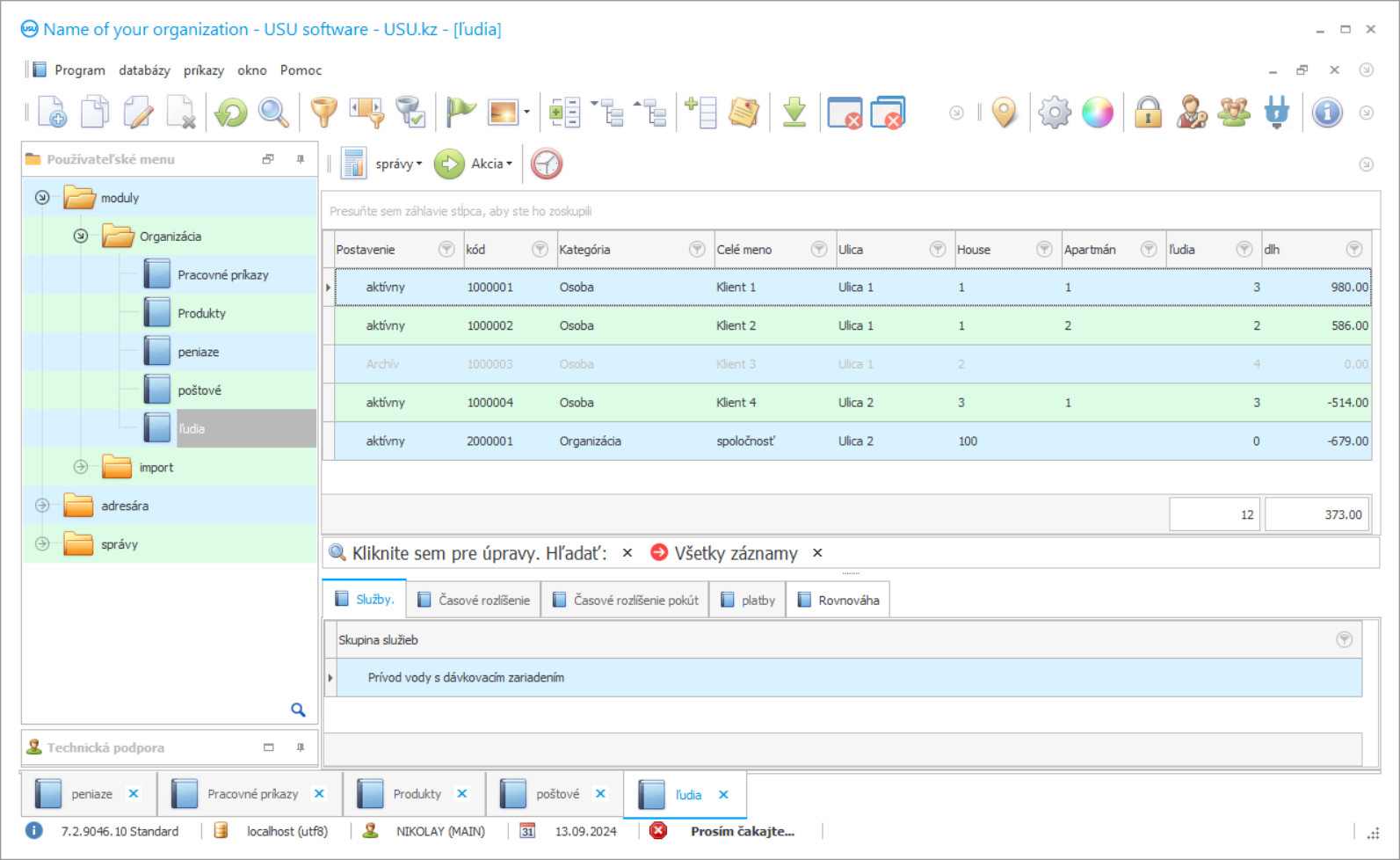The height and width of the screenshot is (860, 1400).
Task: Click the collapse tree nodes toolbar icon
Action: [x=651, y=113]
